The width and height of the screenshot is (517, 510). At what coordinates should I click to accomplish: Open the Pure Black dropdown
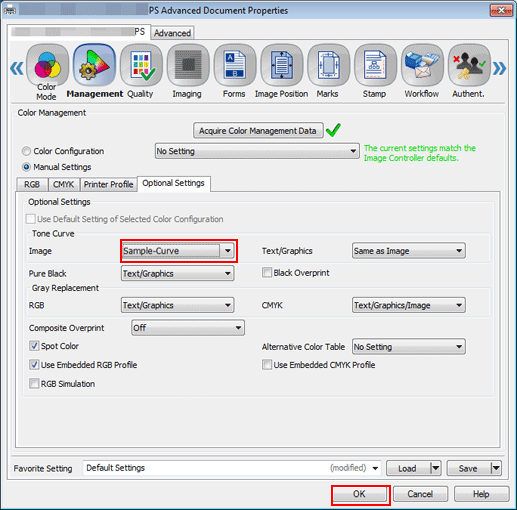click(178, 274)
